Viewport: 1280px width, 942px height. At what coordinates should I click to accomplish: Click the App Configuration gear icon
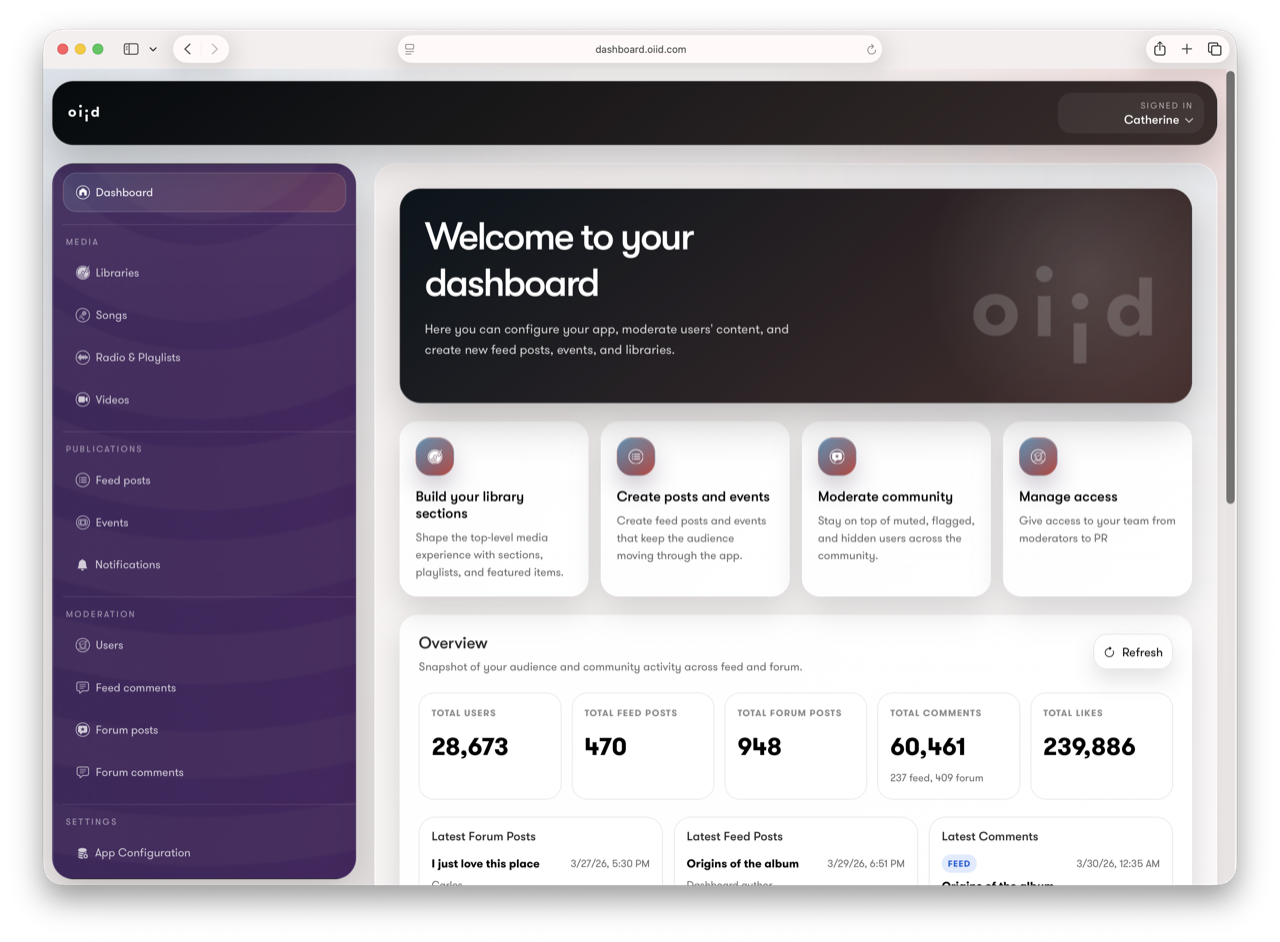click(82, 852)
